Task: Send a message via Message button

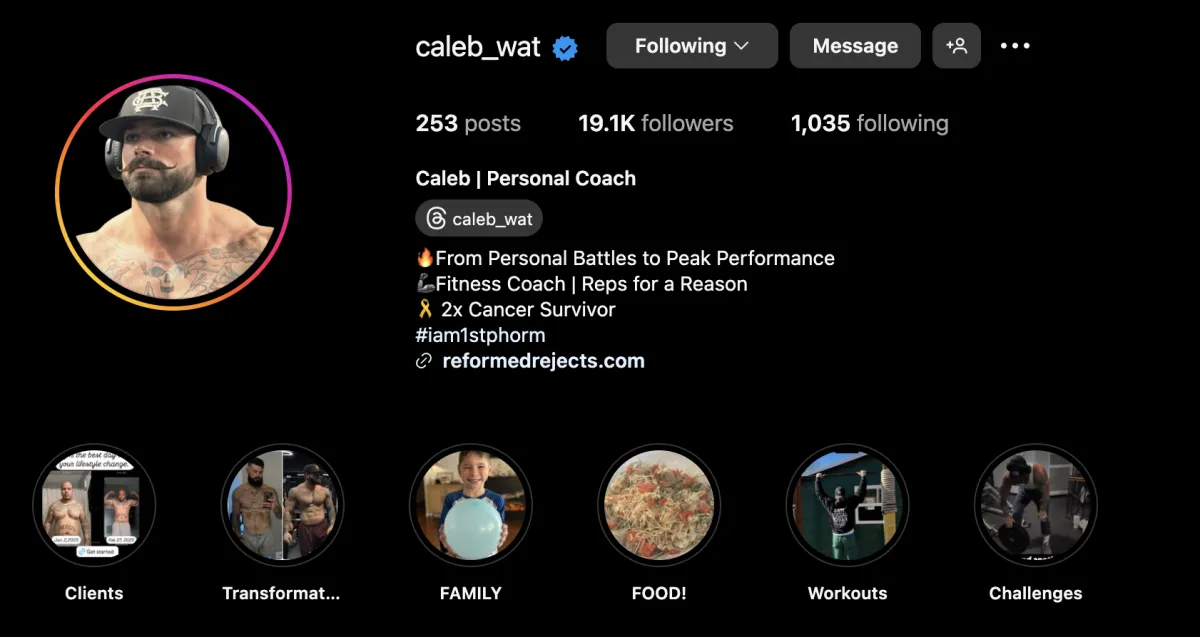Action: [855, 46]
